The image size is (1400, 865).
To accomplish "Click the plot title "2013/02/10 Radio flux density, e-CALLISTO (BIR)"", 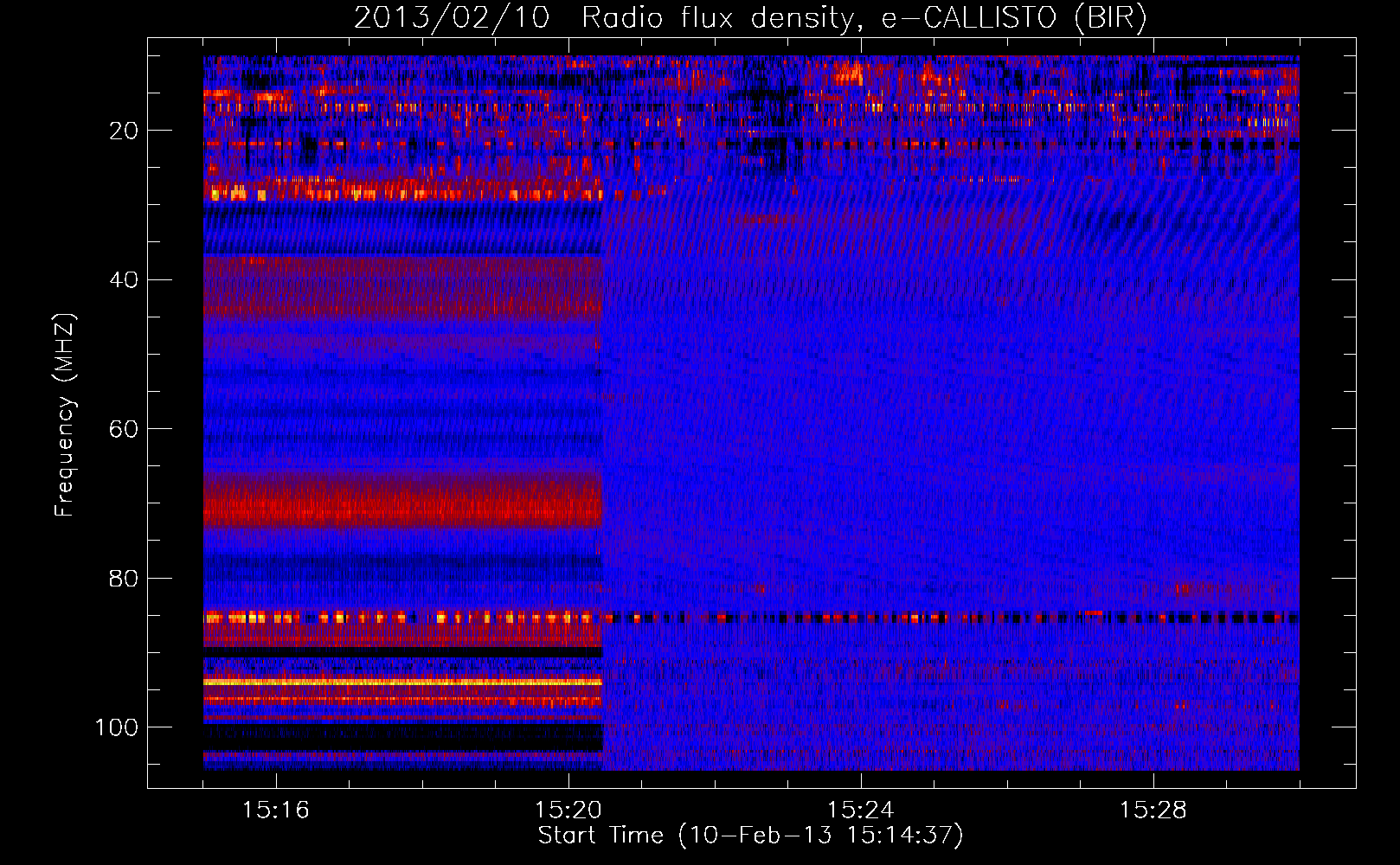I will click(x=750, y=18).
